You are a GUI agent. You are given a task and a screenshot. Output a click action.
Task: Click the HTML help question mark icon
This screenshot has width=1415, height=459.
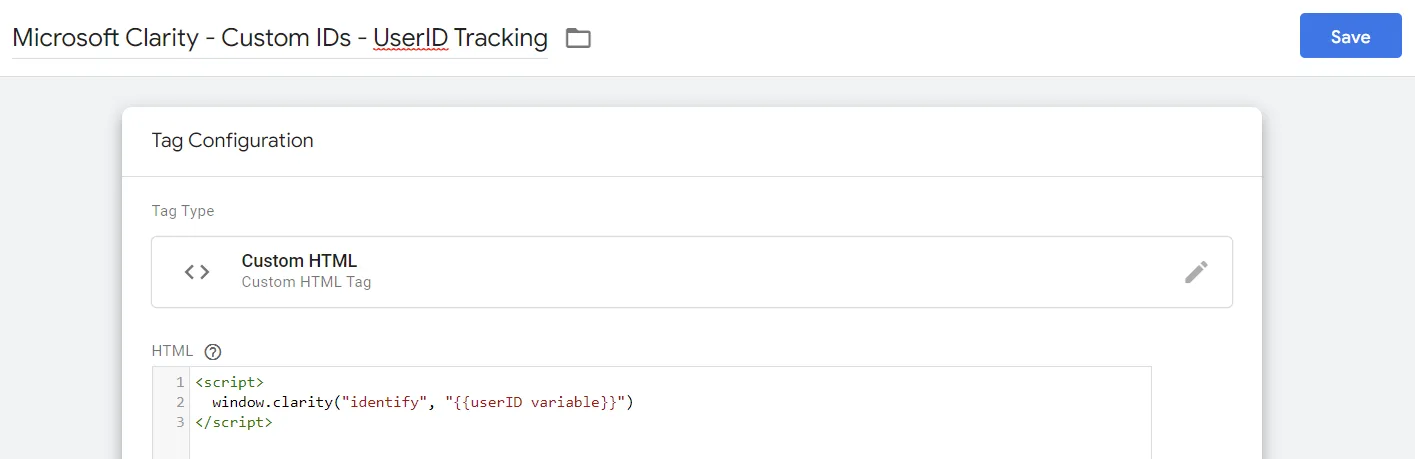212,351
